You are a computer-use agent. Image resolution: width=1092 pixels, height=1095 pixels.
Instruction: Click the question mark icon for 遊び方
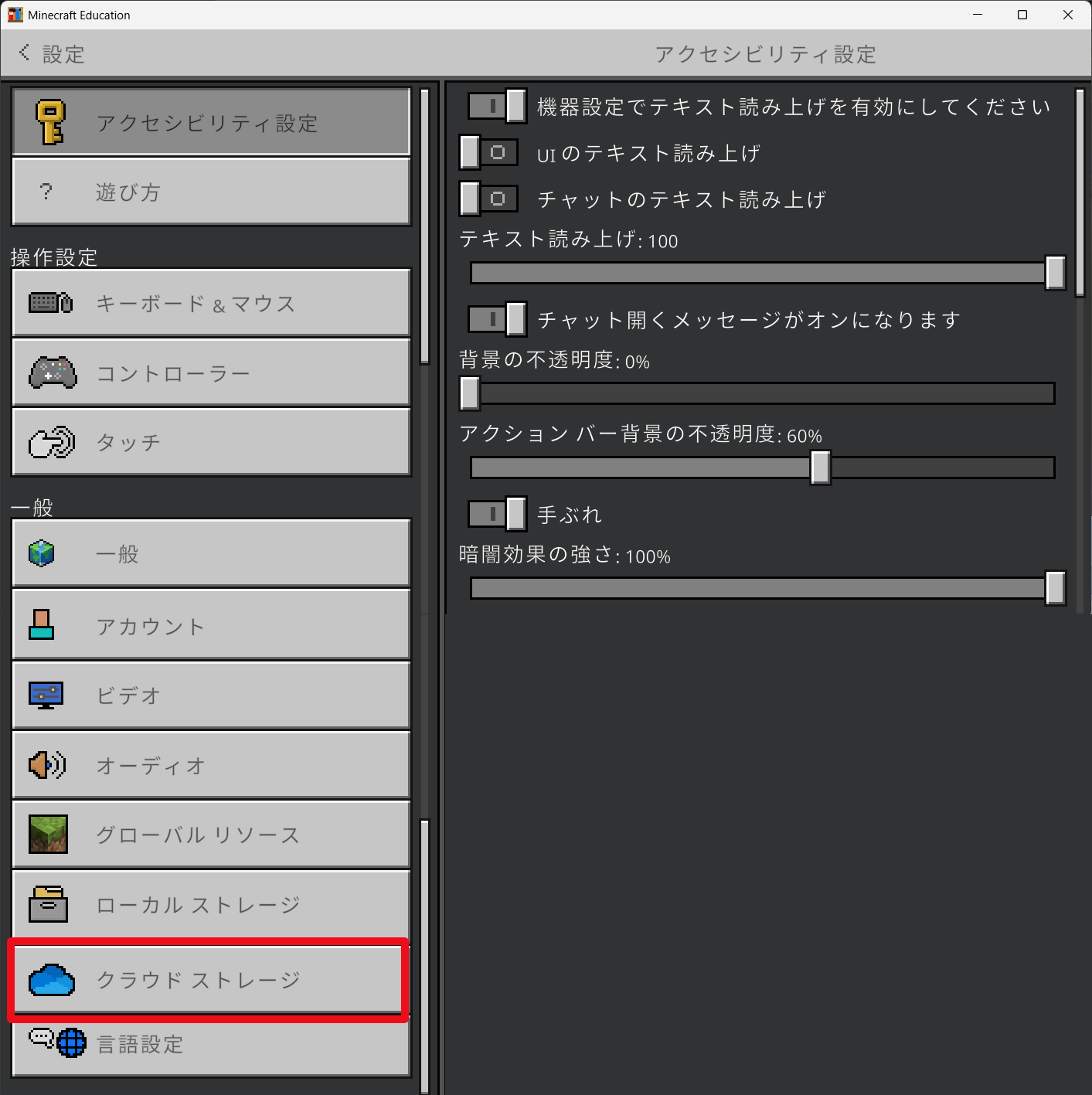click(46, 192)
